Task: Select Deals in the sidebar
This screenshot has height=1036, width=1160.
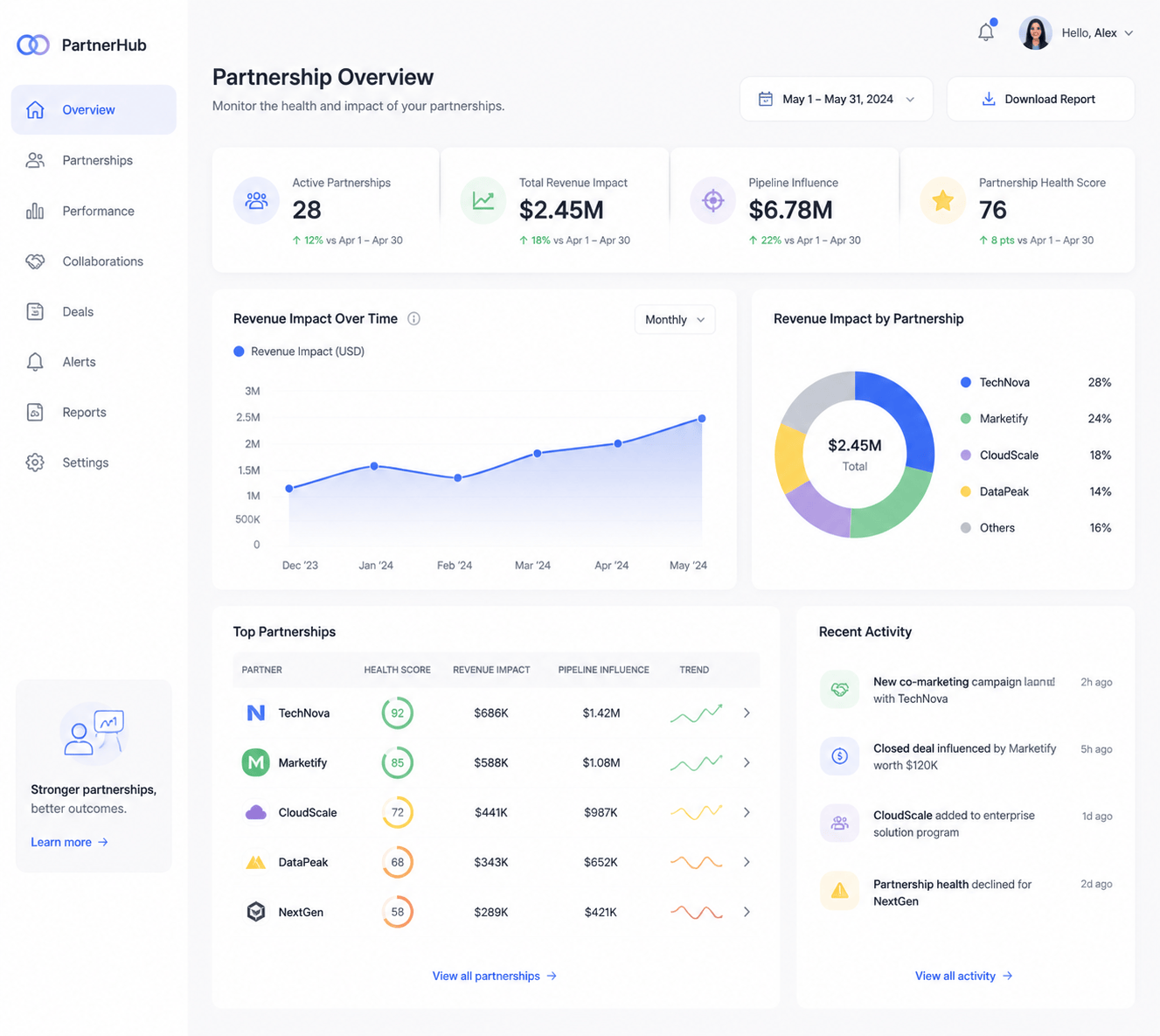Action: coord(94,311)
